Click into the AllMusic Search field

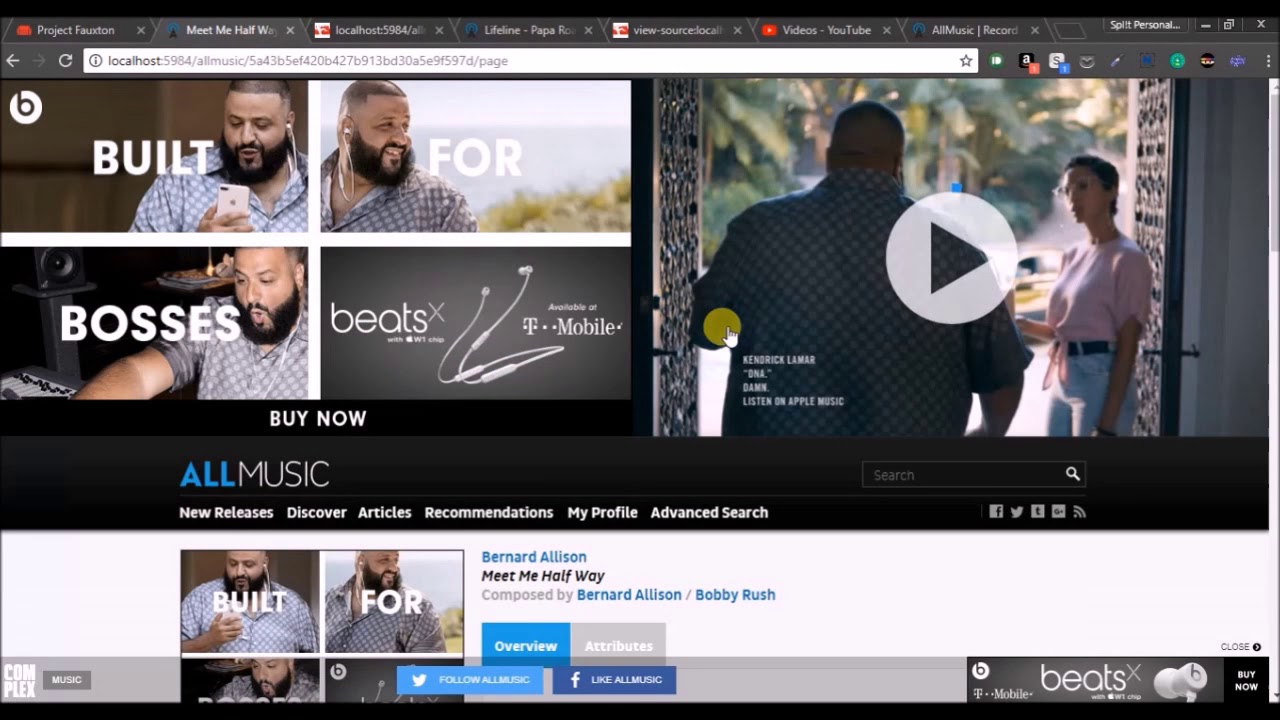pyautogui.click(x=962, y=475)
